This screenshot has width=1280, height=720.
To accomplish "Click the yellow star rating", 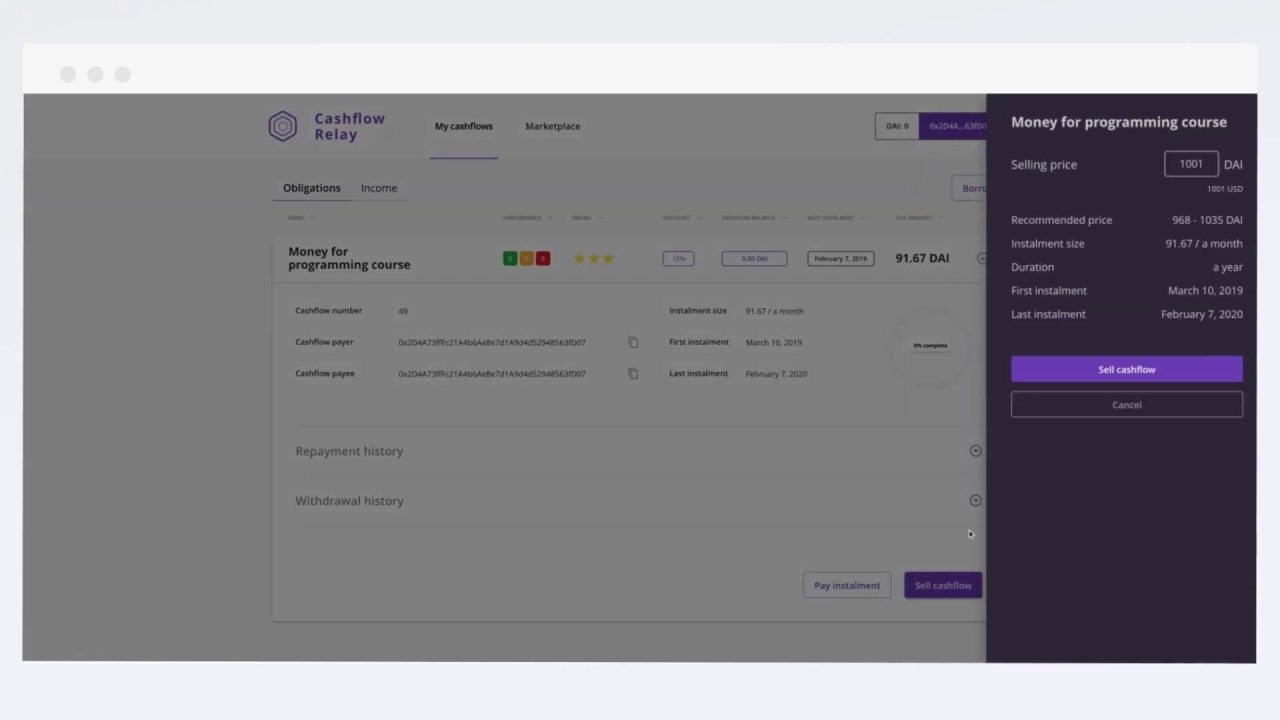I will (594, 259).
